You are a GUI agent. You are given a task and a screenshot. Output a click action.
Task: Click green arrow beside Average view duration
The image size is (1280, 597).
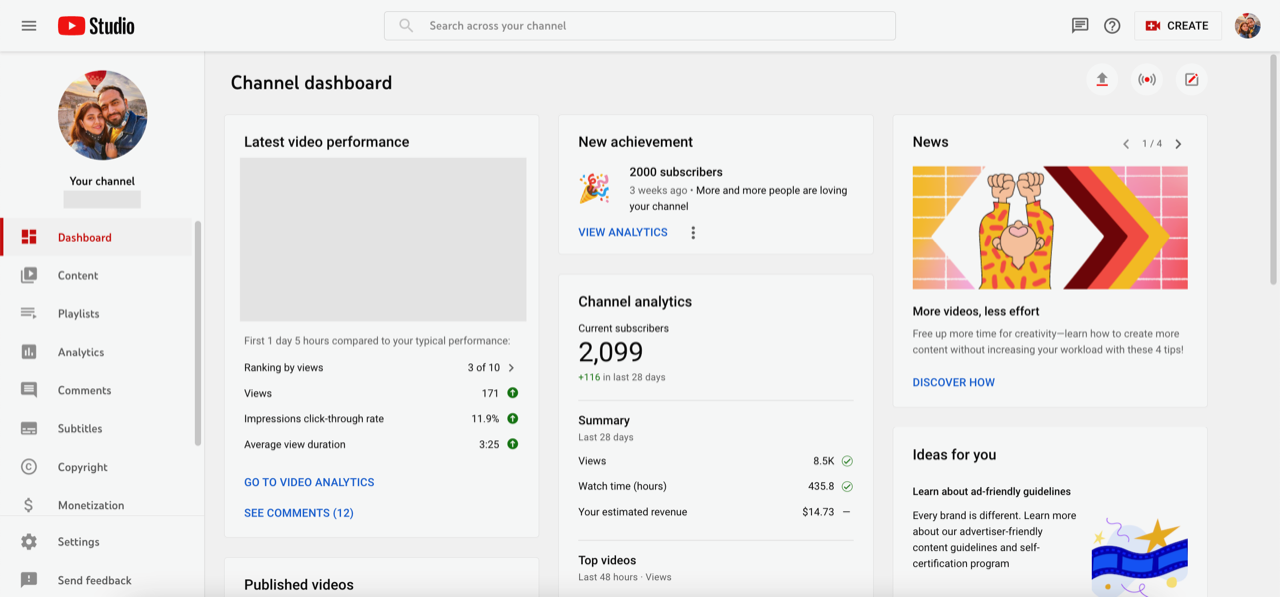click(513, 444)
